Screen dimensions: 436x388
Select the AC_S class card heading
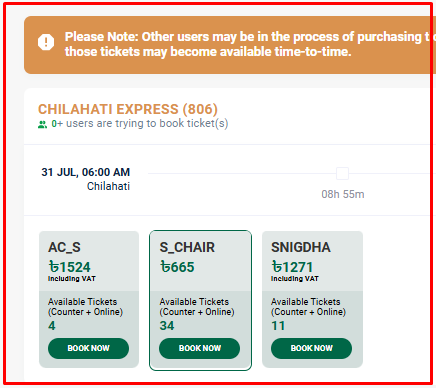tap(64, 247)
